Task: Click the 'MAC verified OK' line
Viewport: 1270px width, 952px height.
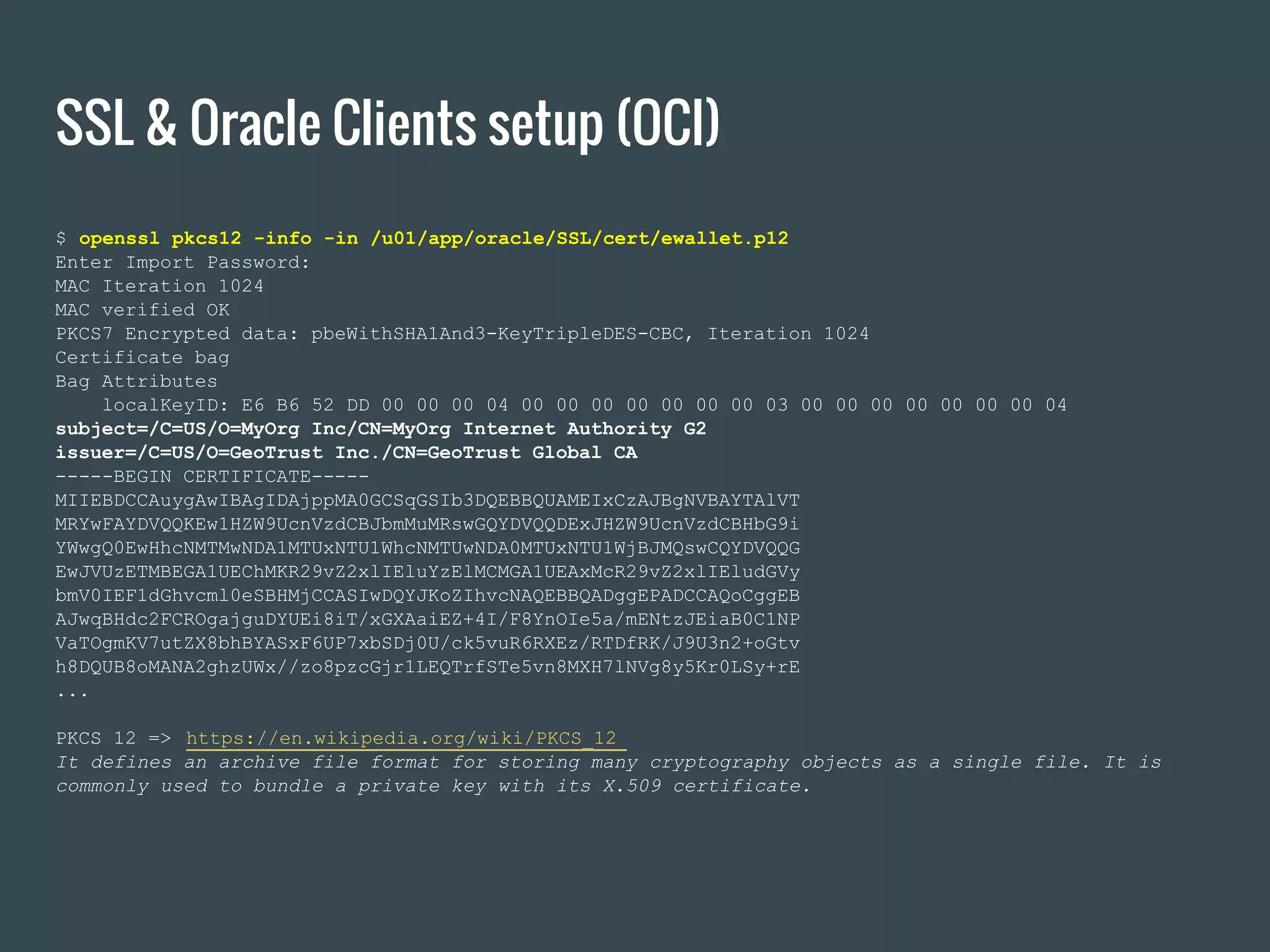Action: tap(143, 310)
